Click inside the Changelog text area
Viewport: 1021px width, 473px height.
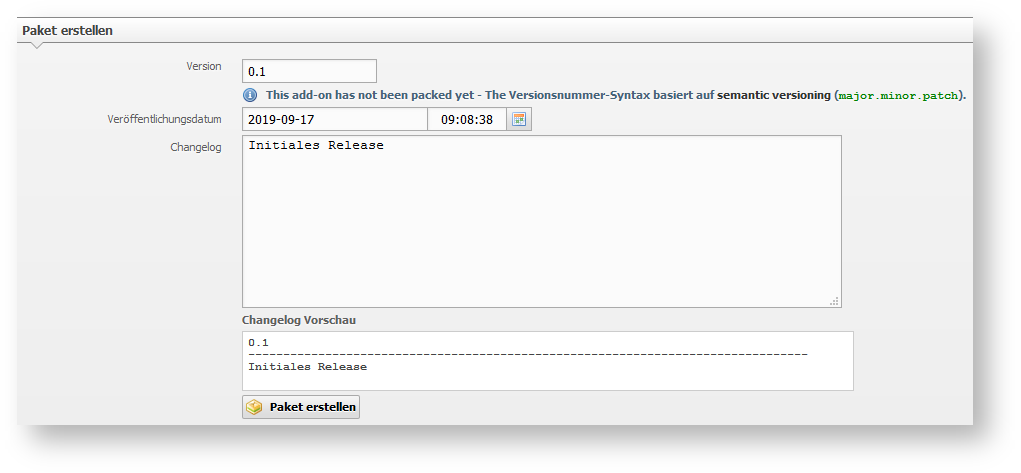[x=542, y=222]
